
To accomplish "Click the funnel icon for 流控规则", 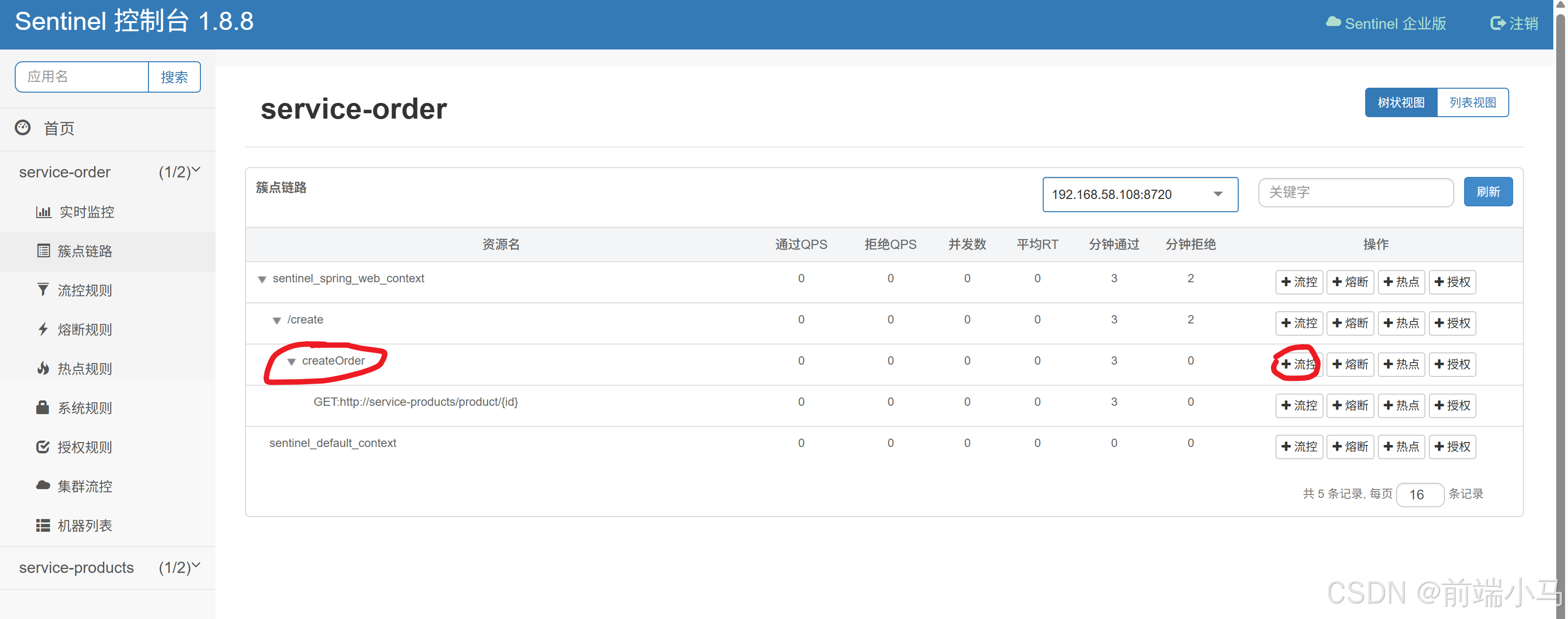I will (43, 290).
